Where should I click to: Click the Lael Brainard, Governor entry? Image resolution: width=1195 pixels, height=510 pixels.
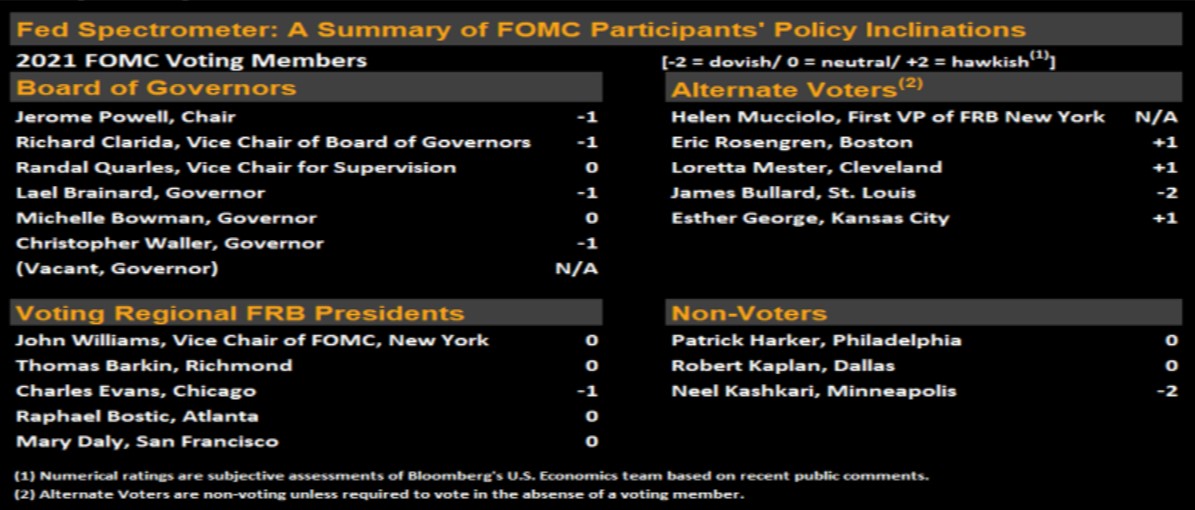pyautogui.click(x=141, y=193)
